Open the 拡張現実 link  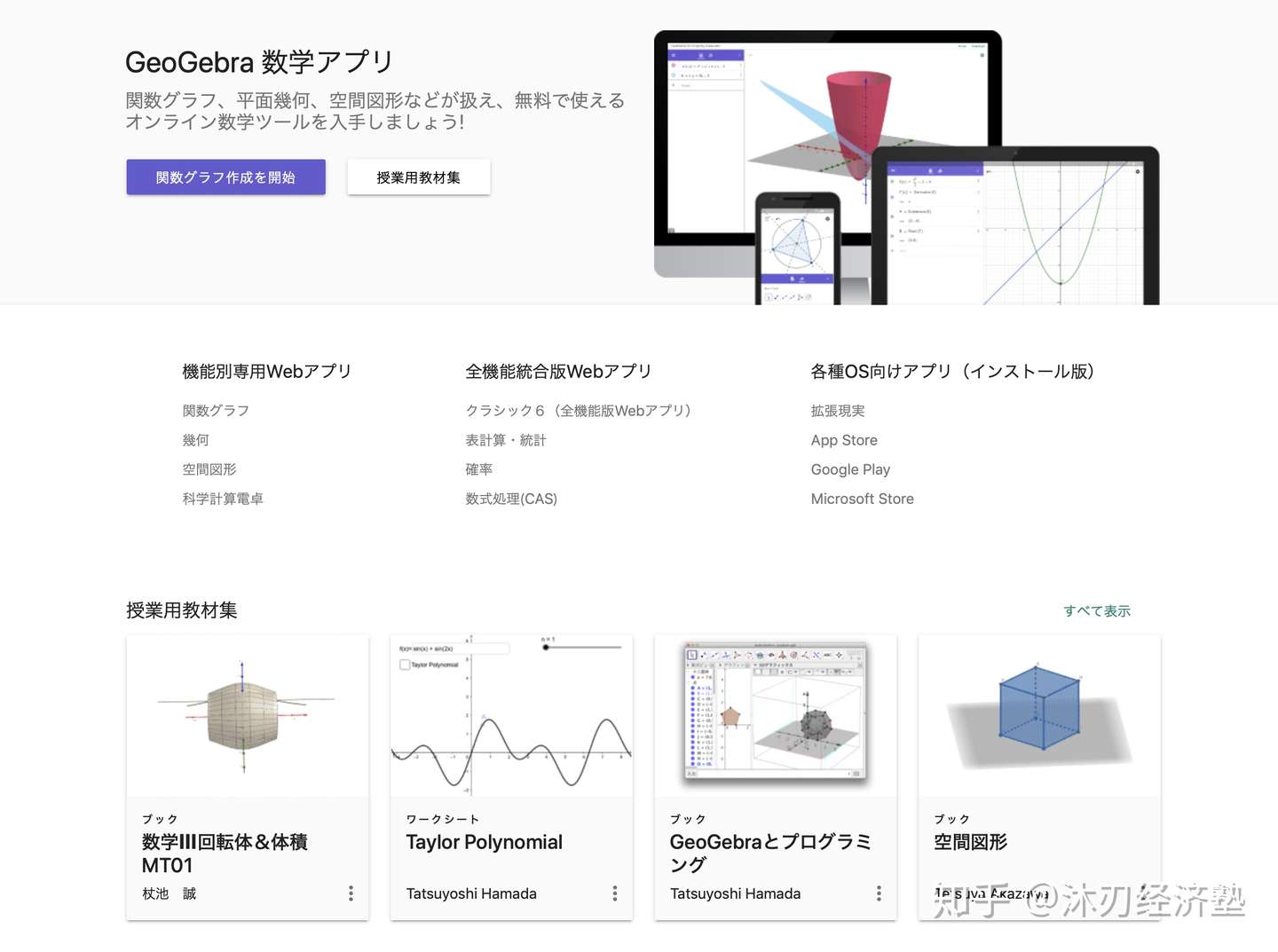pos(838,411)
